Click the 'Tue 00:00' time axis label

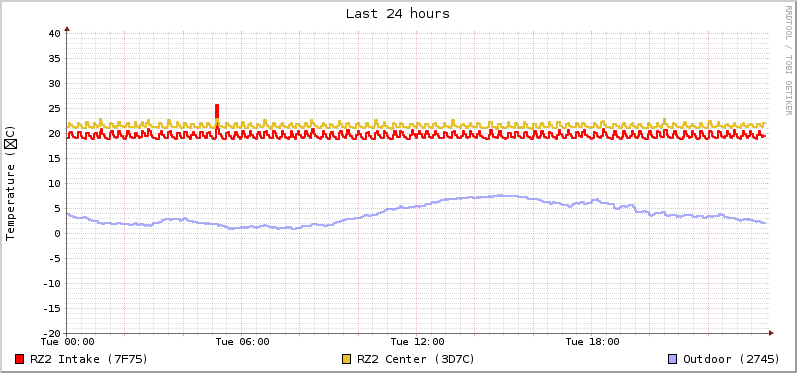pos(68,341)
